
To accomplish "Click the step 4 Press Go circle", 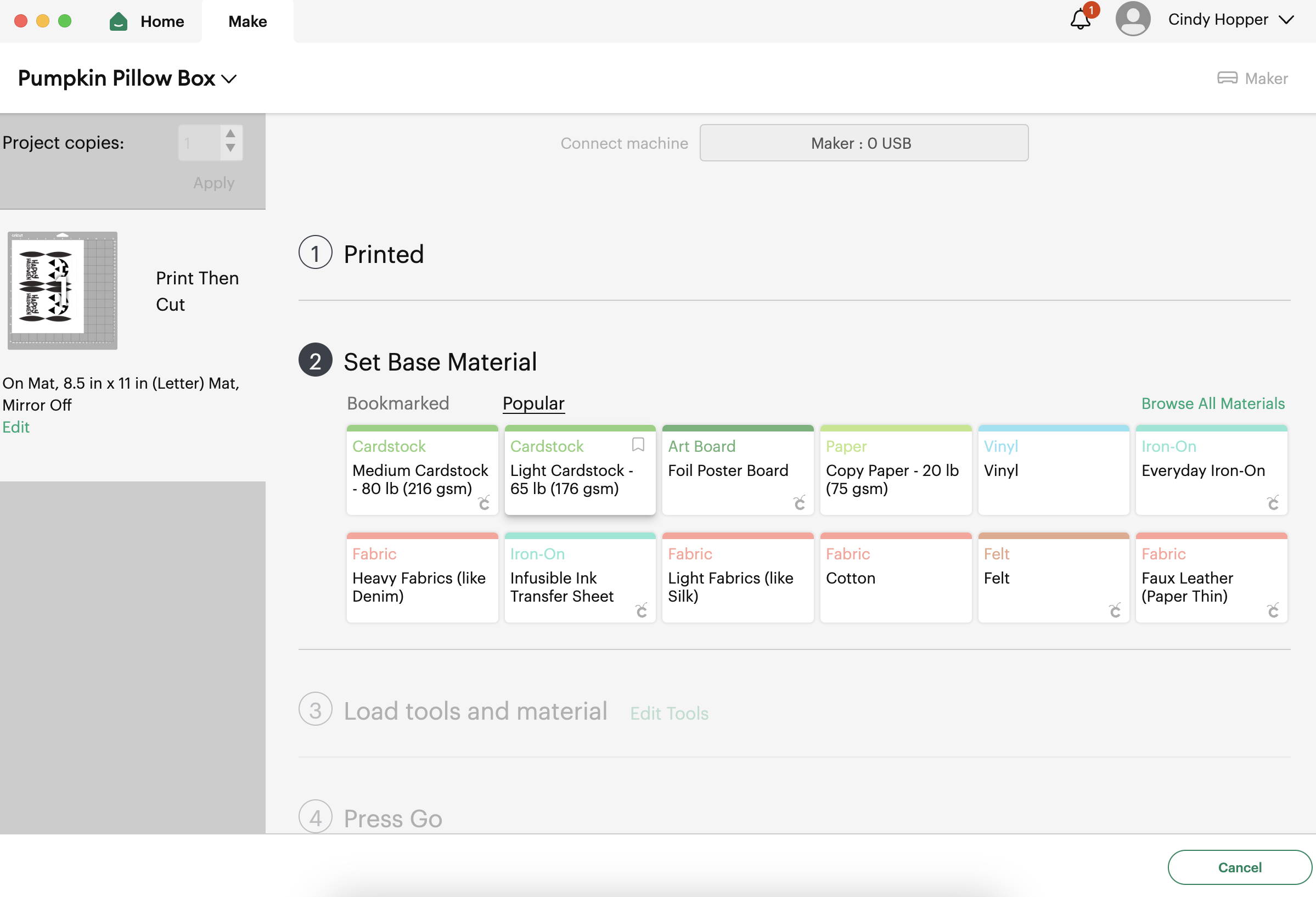I will tap(316, 817).
